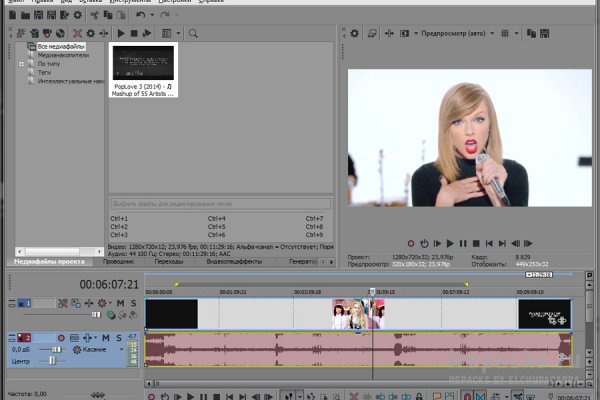
Task: Go to start in preview transport bar
Action: pos(489,243)
